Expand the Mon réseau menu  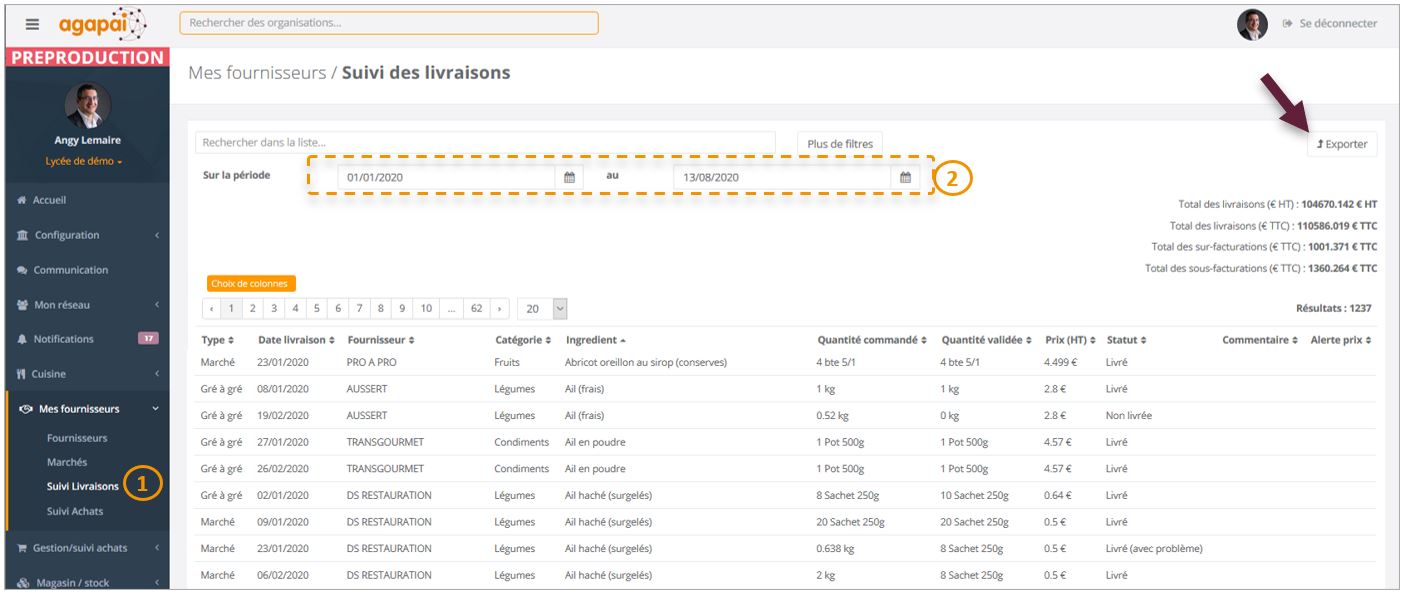pos(87,305)
